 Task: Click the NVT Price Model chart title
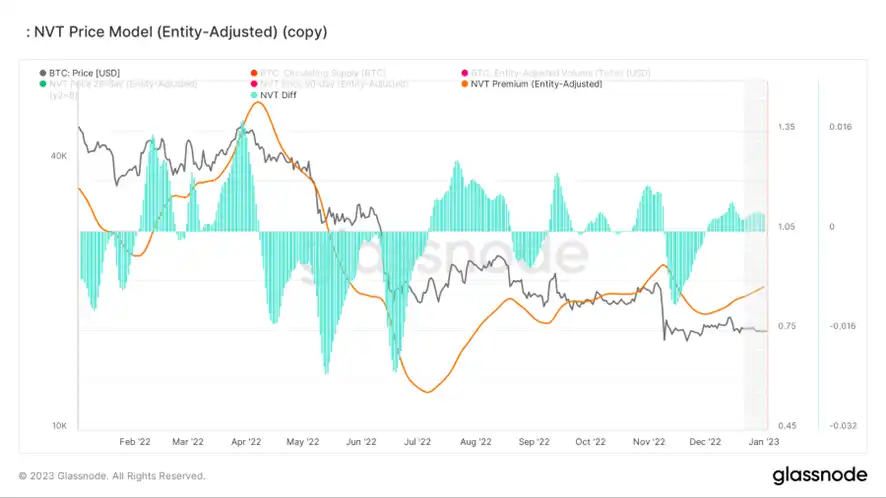(x=177, y=32)
